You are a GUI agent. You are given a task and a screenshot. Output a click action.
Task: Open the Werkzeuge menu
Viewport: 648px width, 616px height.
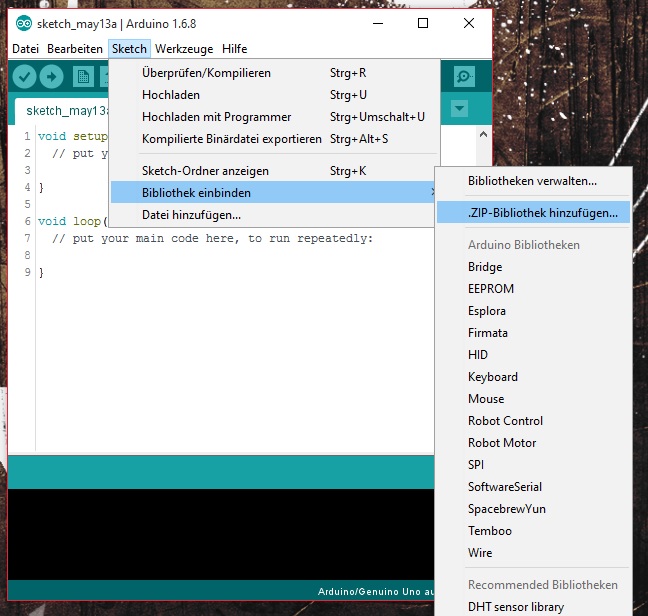184,49
